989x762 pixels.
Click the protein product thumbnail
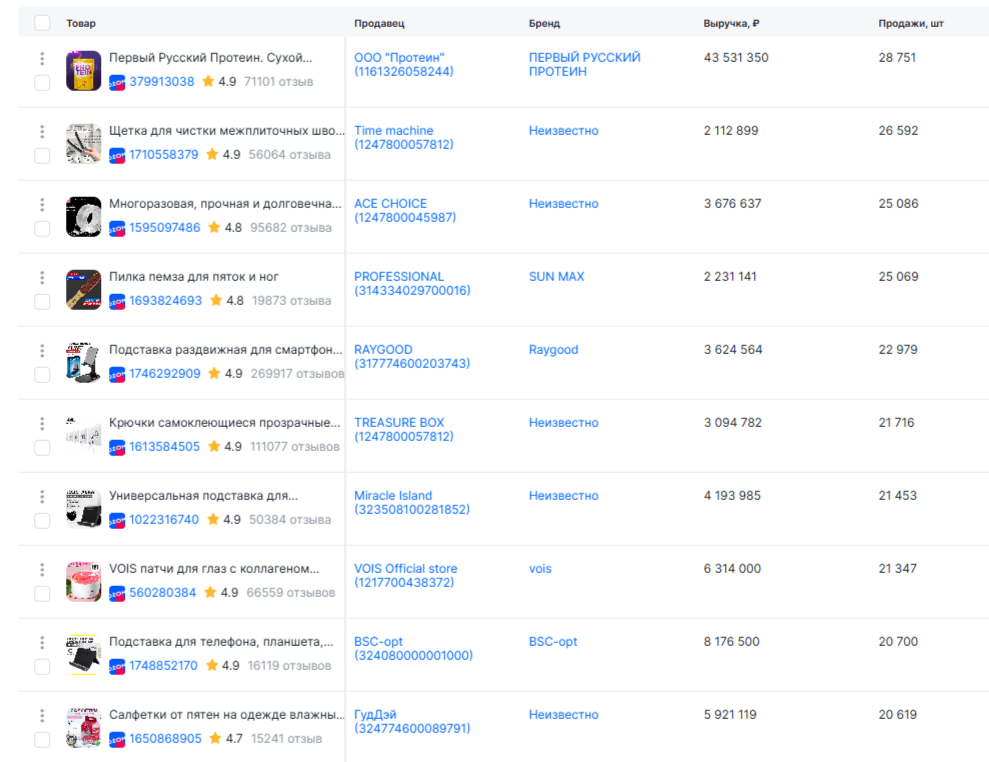[83, 71]
